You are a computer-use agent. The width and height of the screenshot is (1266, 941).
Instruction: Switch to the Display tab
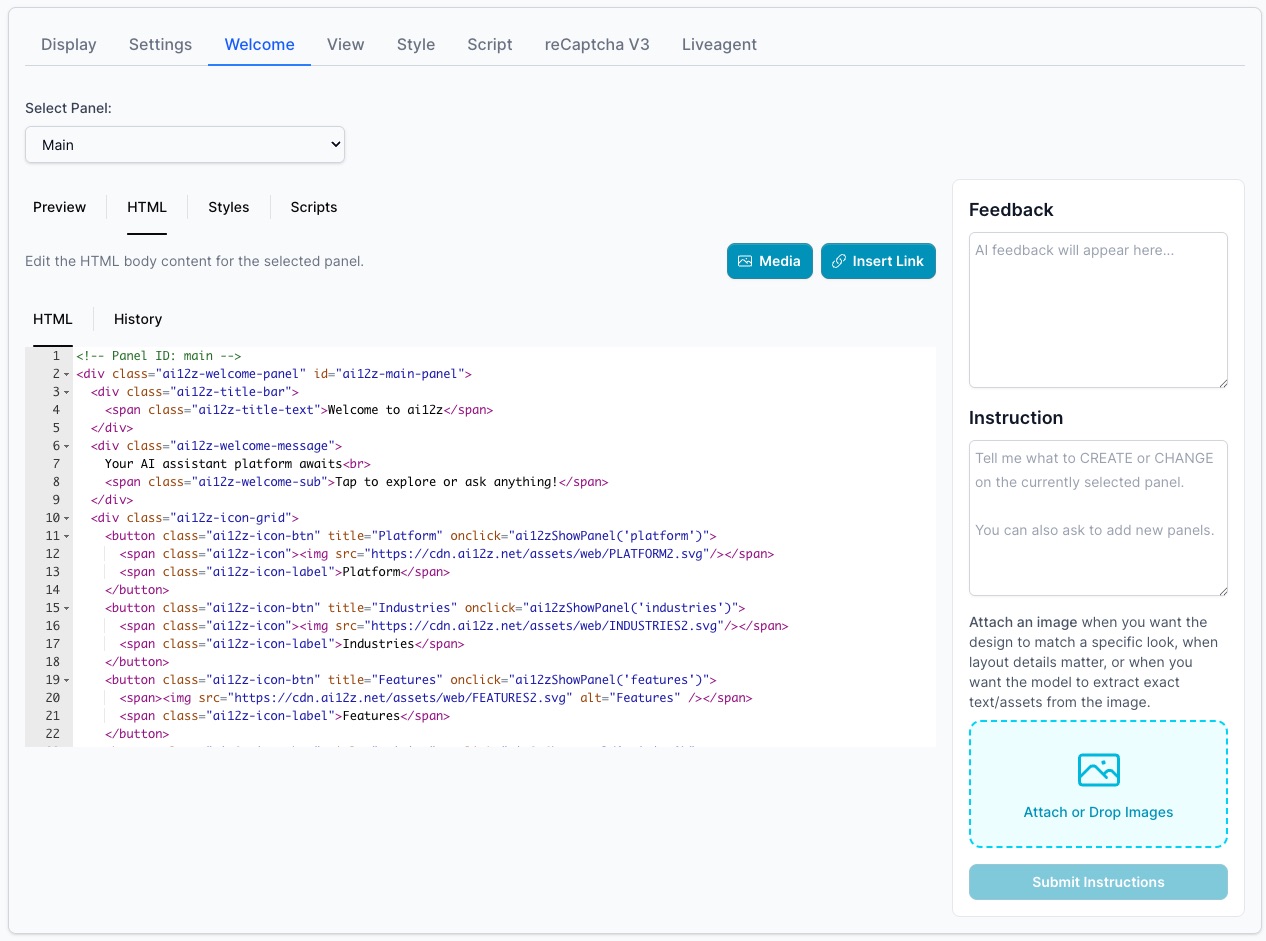68,44
